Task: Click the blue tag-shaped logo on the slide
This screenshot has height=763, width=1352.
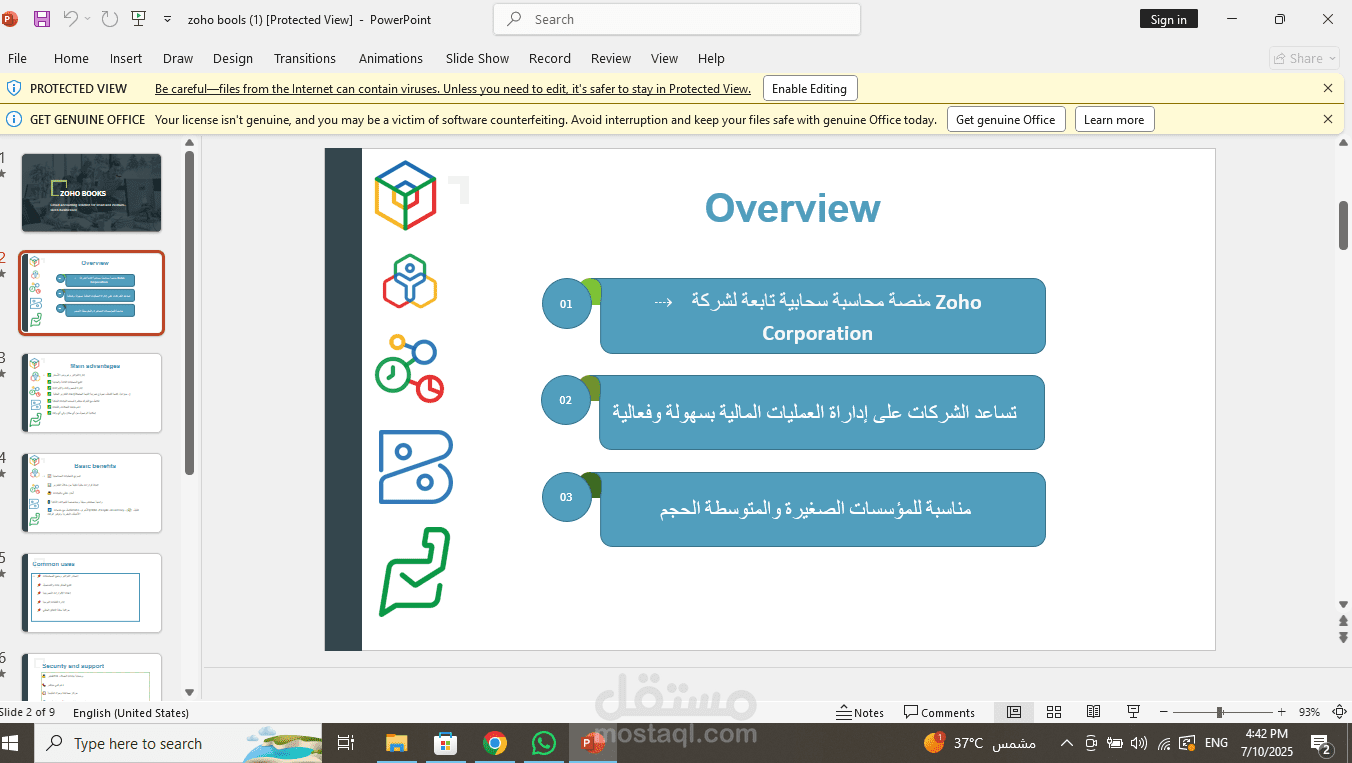Action: click(416, 467)
